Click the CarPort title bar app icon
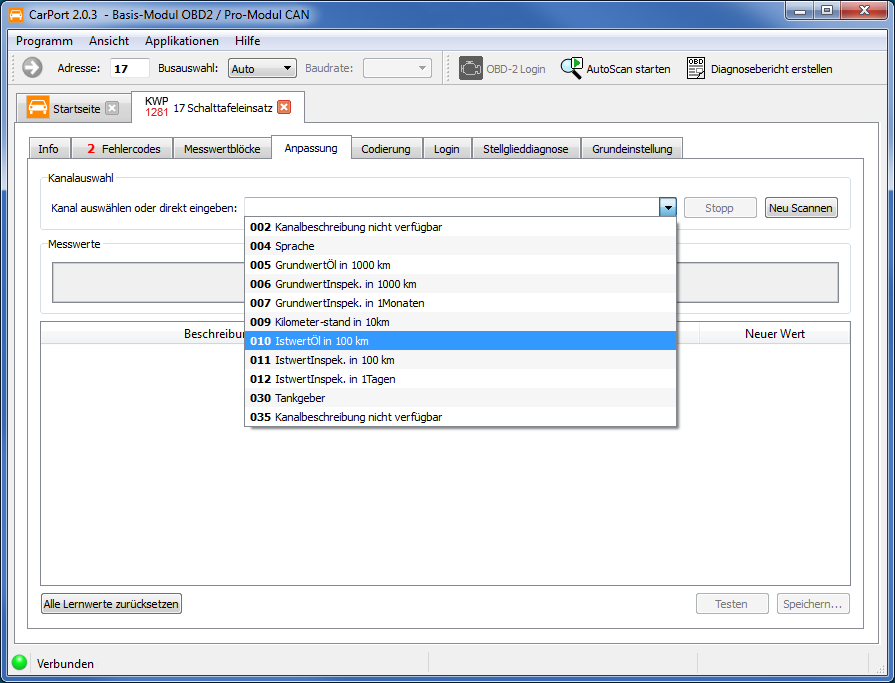 pos(16,15)
